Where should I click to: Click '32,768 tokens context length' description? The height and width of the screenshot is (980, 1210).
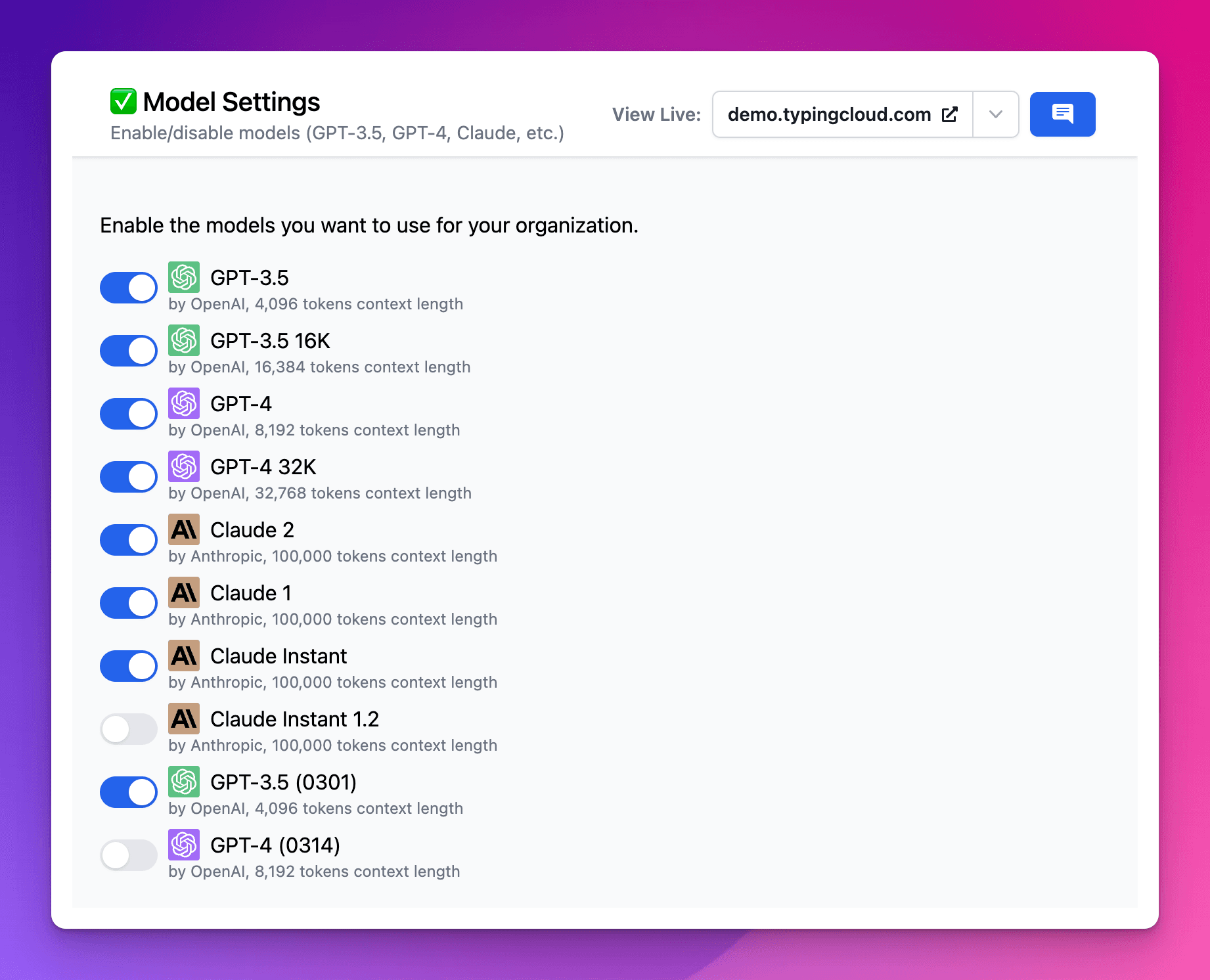pos(363,493)
